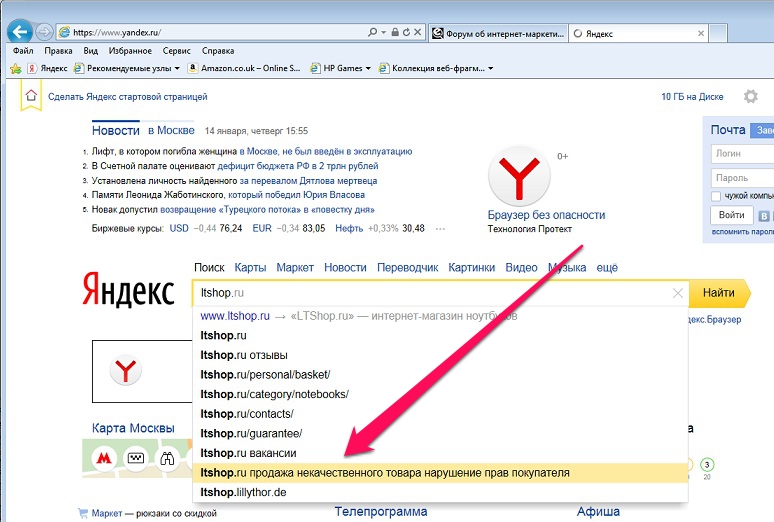Viewport: 774px width, 522px height.
Task: Click Сделать Яндекс стартовой страницей link
Action: point(128,97)
